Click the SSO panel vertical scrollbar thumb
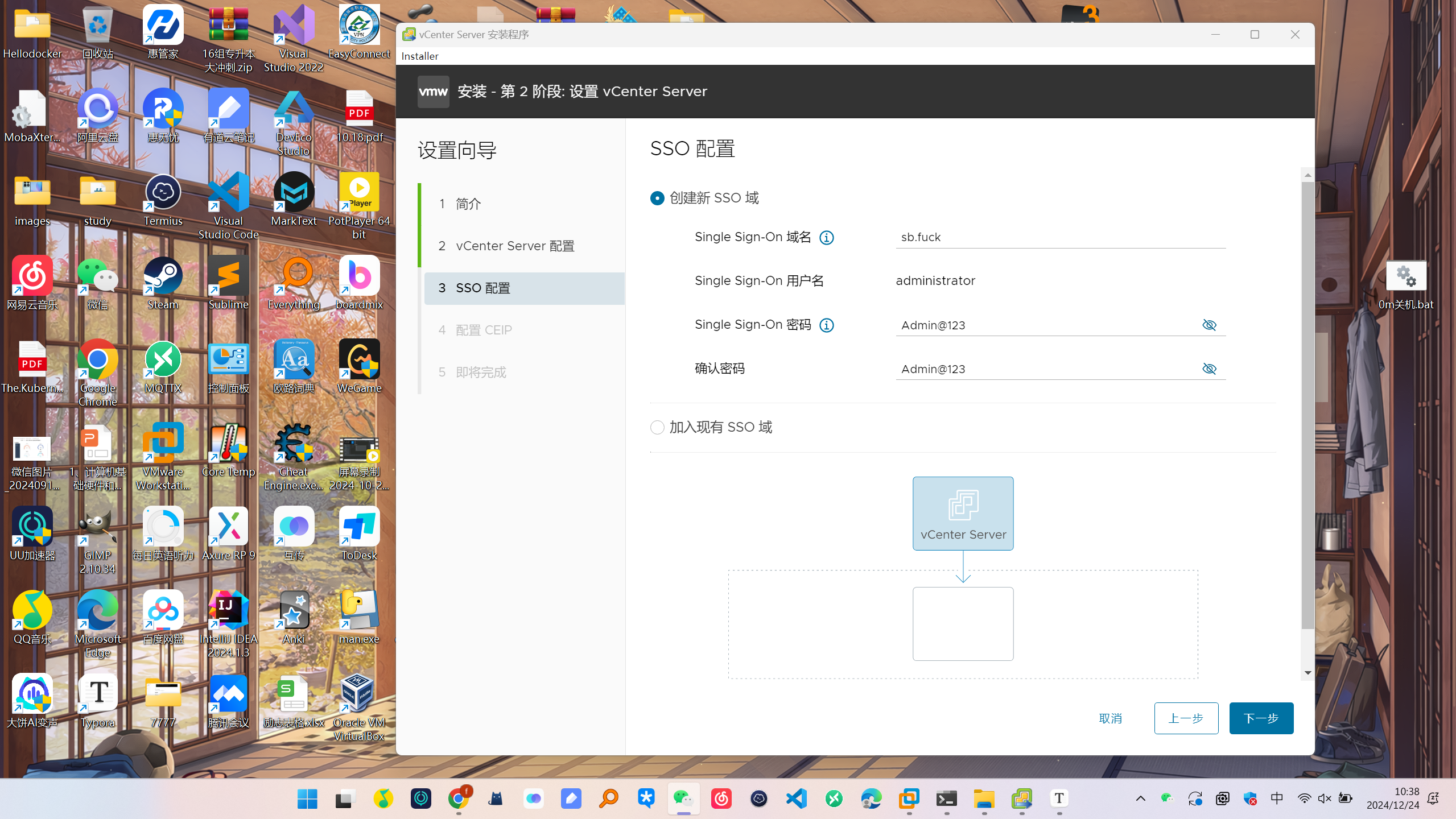The width and height of the screenshot is (1456, 819). 1307,405
